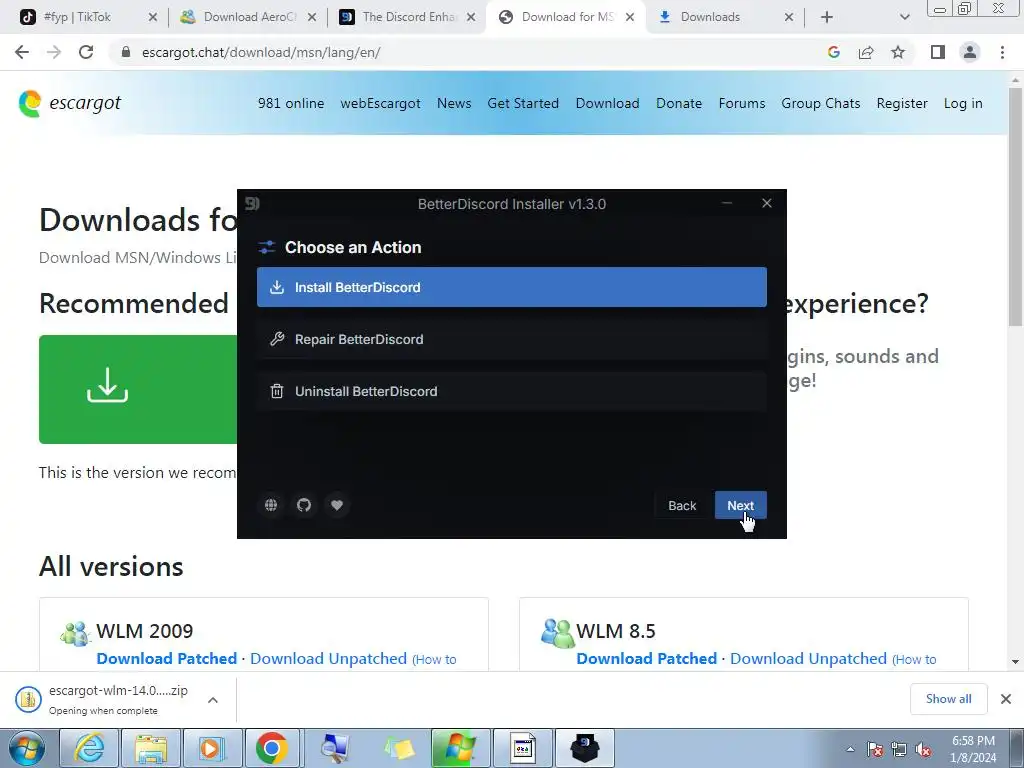Viewport: 1024px width, 768px height.
Task: Click Back in BetterDiscord installer
Action: [682, 505]
